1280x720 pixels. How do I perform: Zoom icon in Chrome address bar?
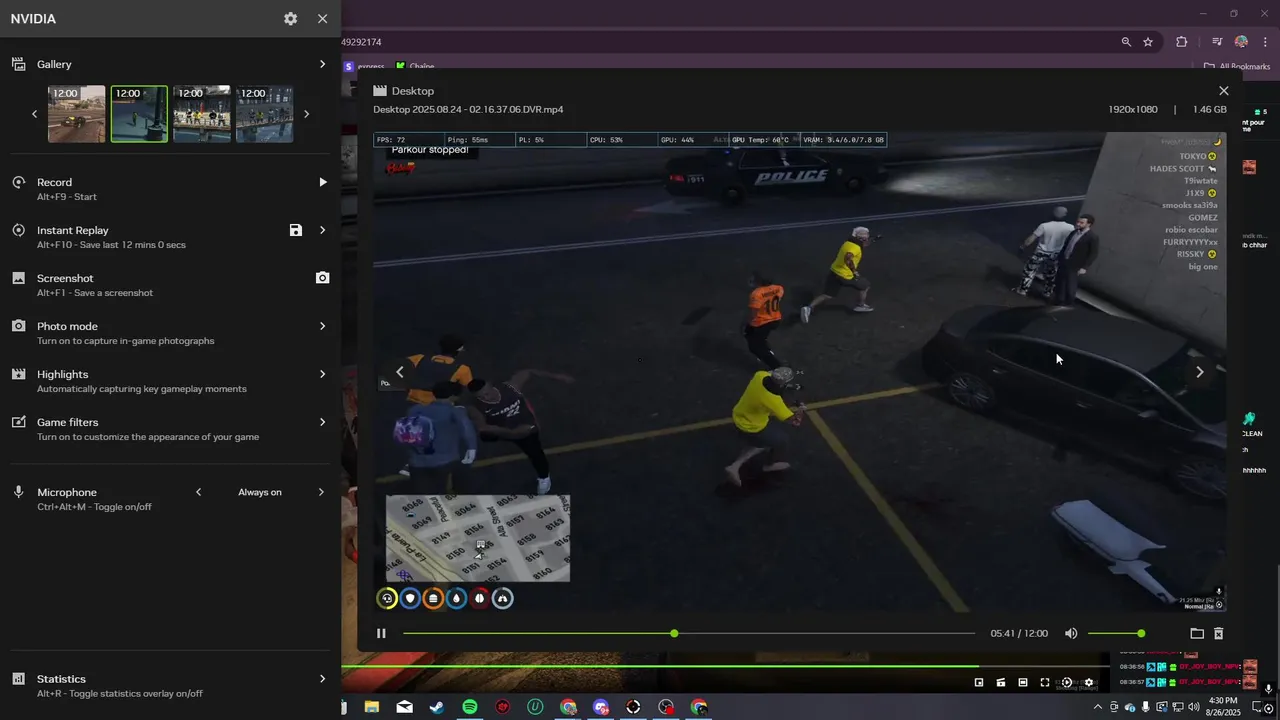pos(1126,42)
